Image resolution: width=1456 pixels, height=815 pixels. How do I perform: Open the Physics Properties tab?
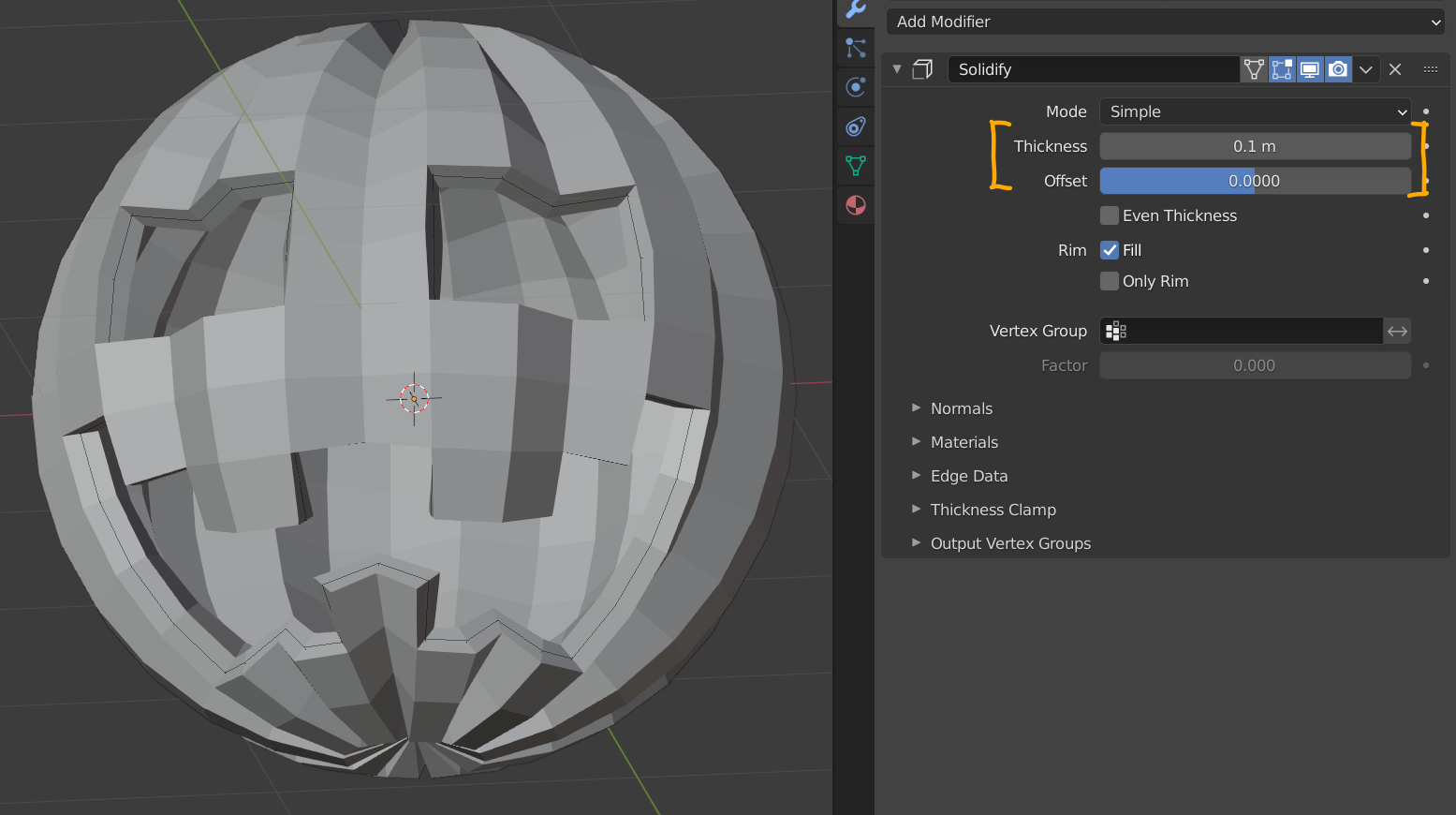(855, 87)
